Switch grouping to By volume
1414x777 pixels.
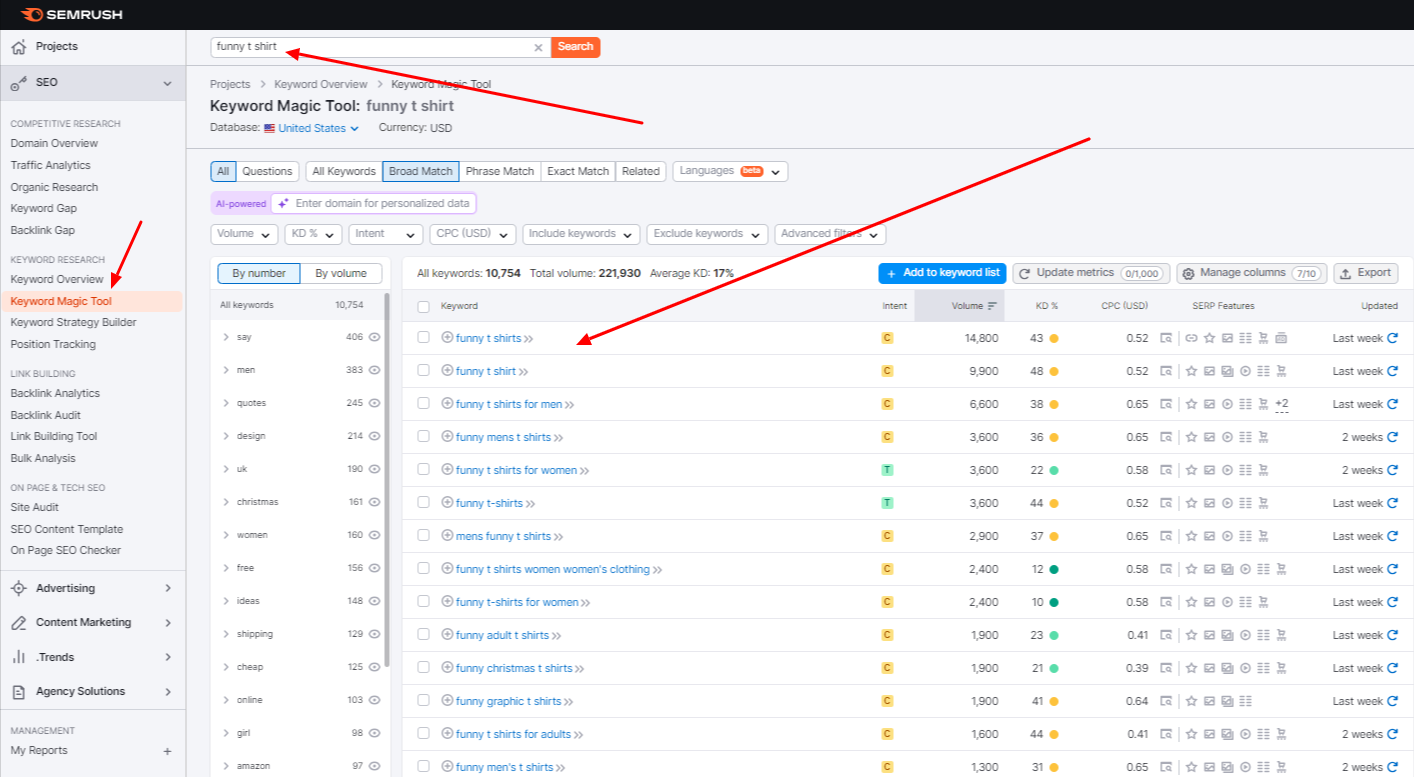click(341, 273)
